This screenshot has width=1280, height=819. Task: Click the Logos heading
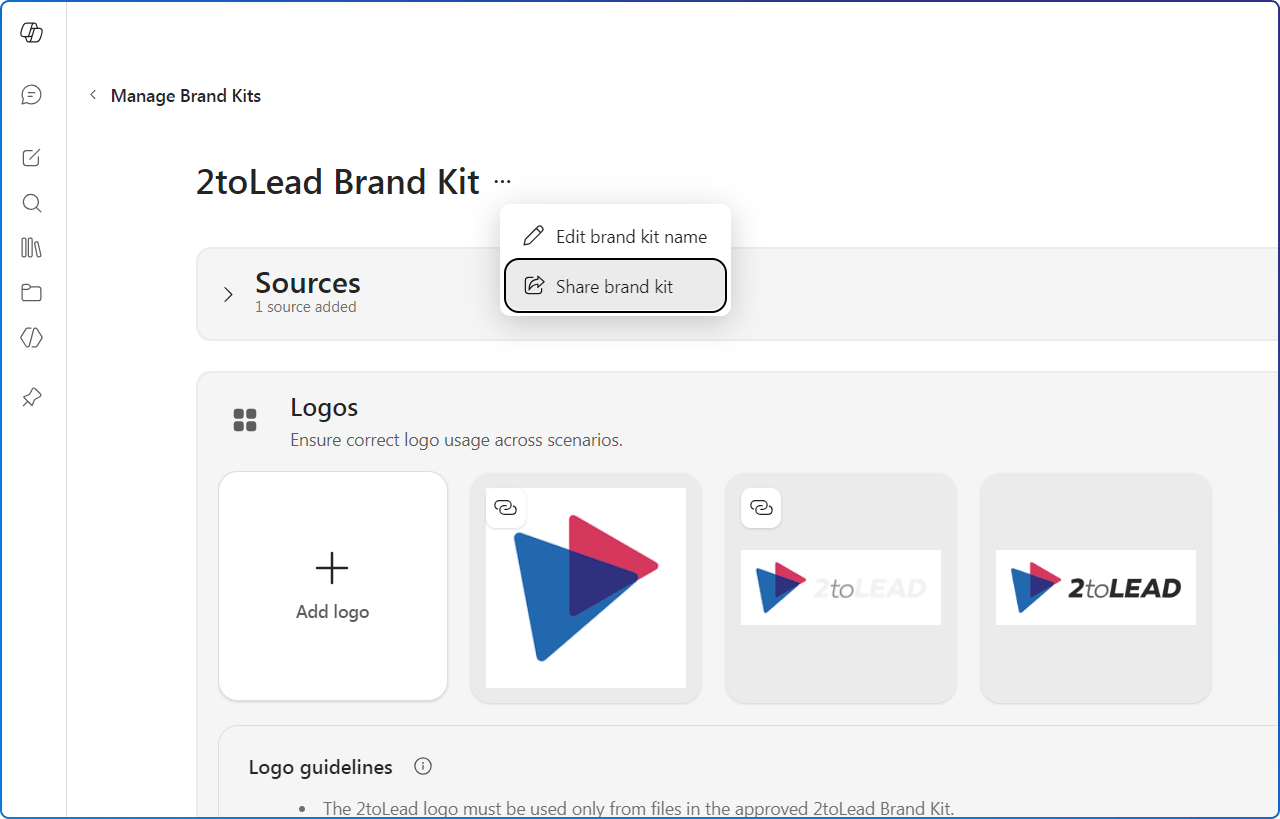click(324, 407)
